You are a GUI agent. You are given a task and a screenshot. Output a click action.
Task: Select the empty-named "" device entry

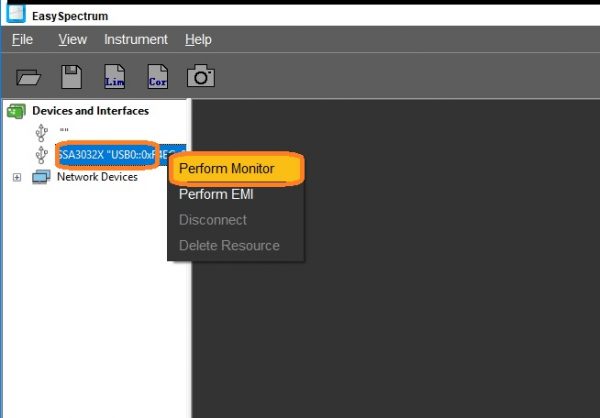point(64,132)
